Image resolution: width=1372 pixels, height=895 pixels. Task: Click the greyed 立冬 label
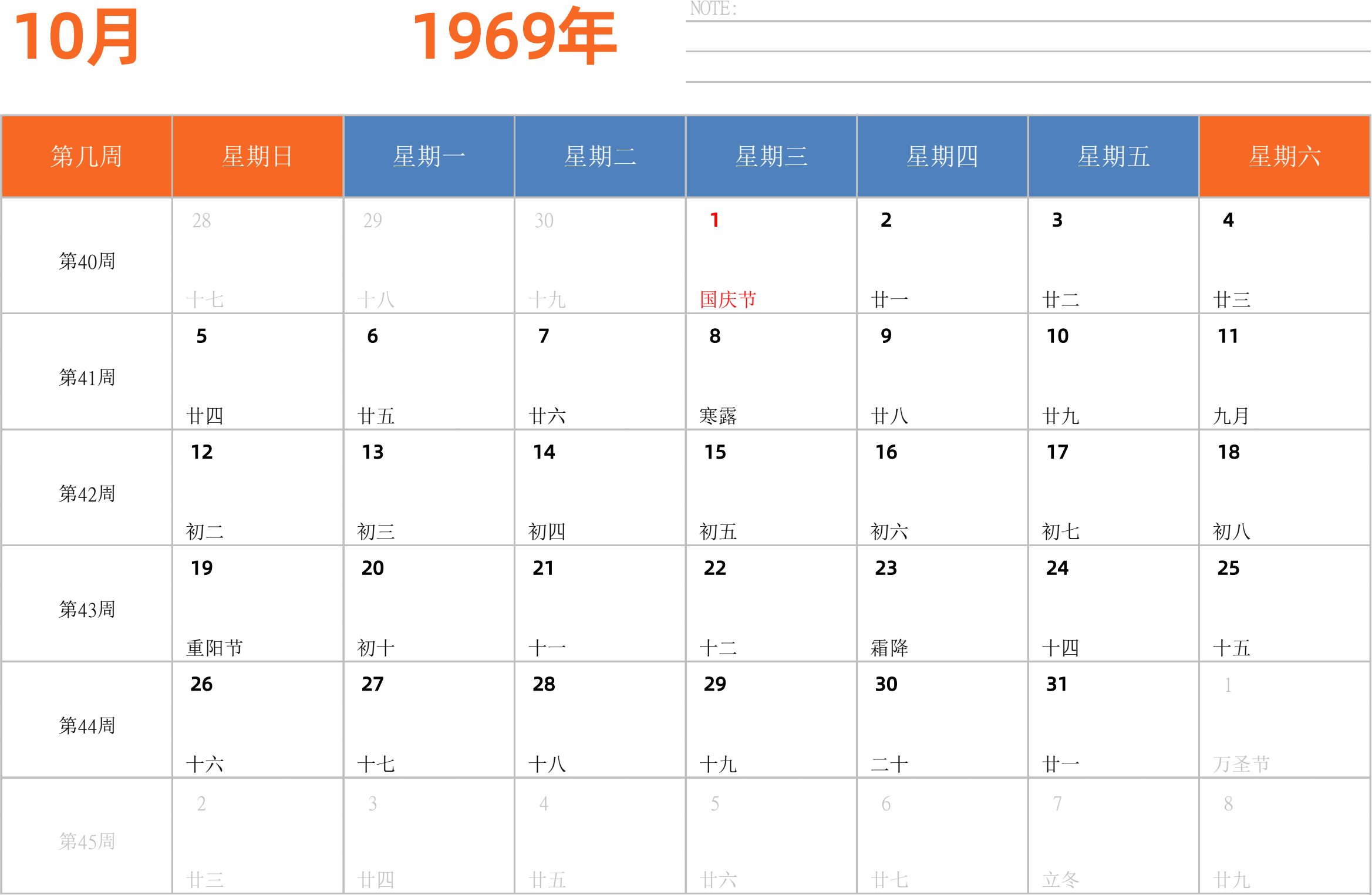click(1061, 880)
